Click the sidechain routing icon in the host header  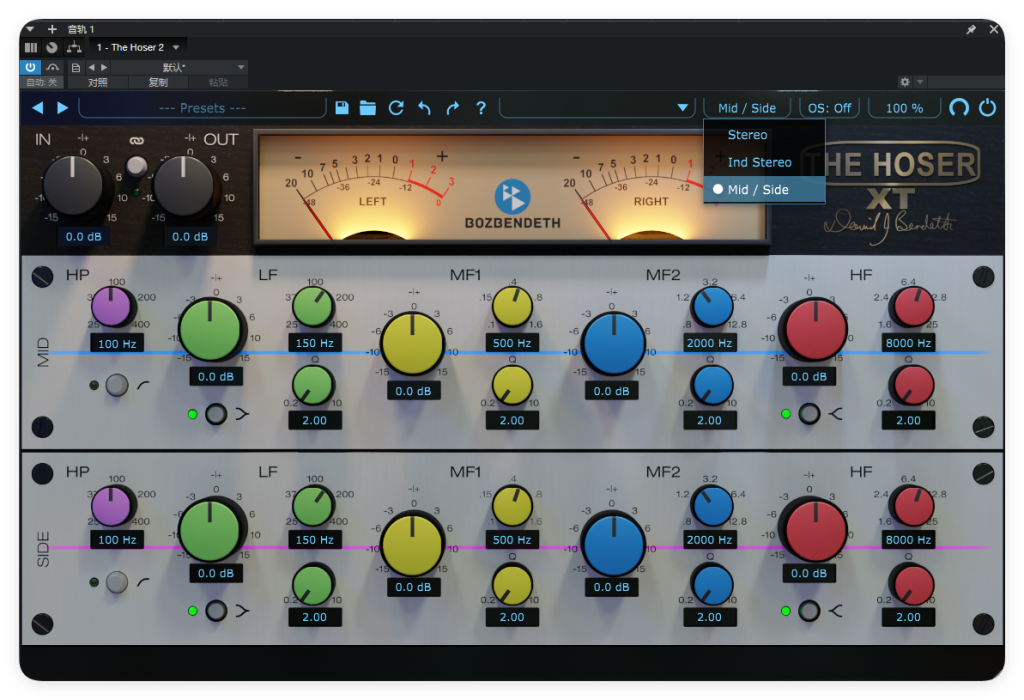tap(74, 47)
